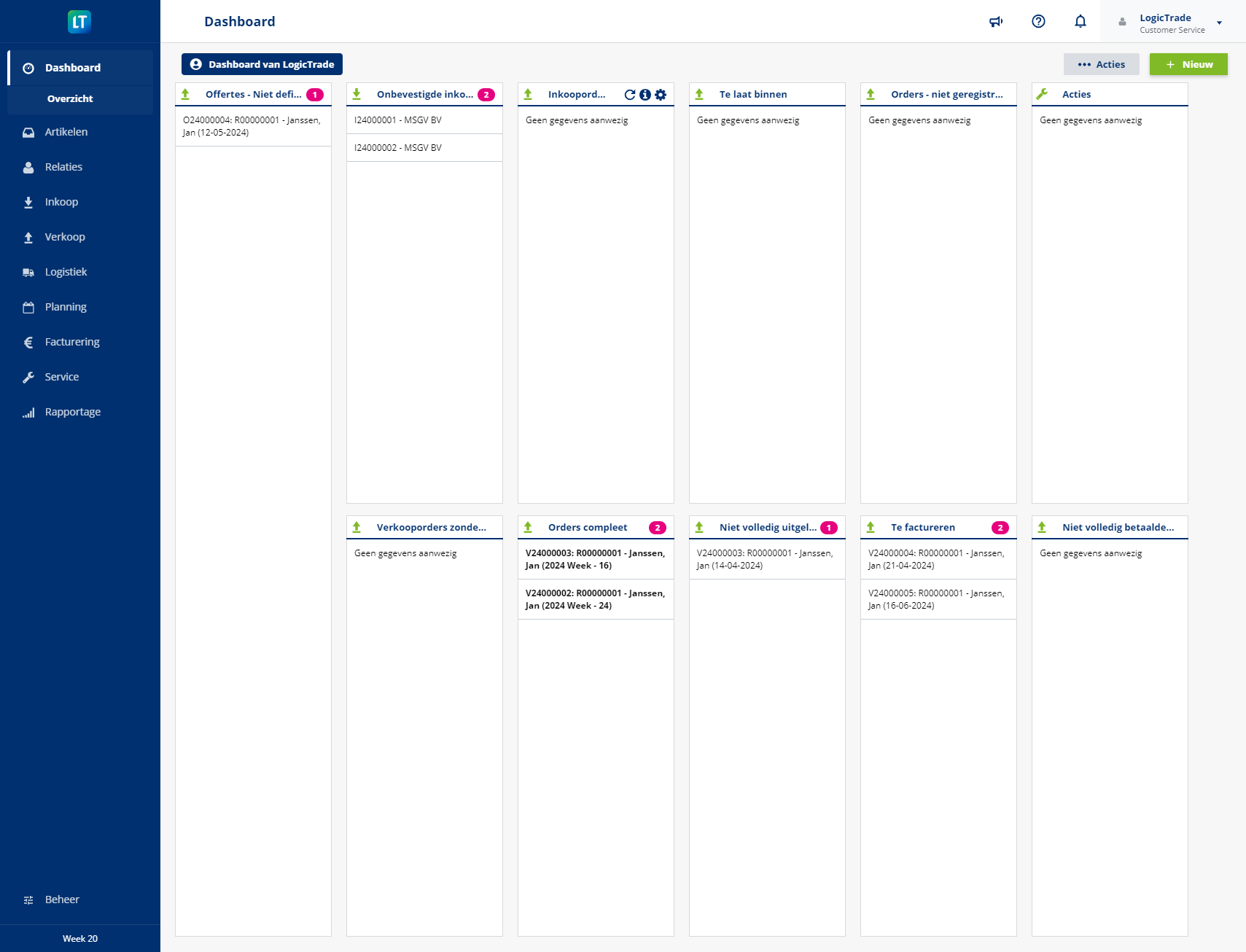Open the Offertes badge showing 1
The height and width of the screenshot is (952, 1246).
[315, 95]
